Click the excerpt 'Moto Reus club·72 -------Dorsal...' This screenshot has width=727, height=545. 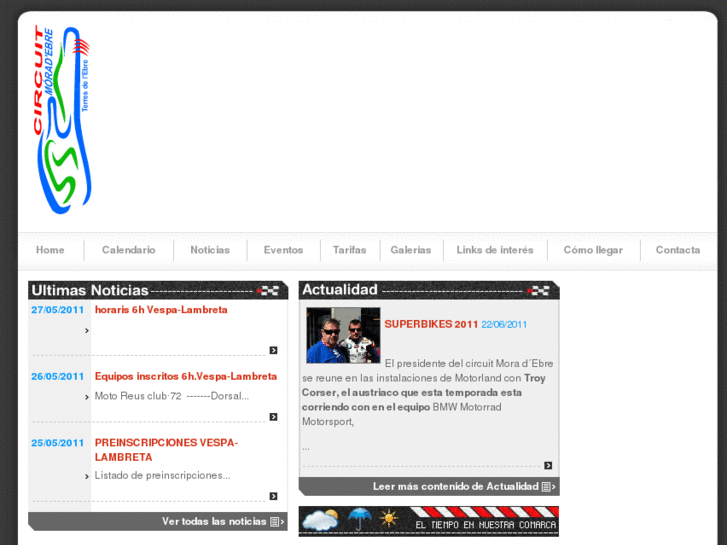click(x=172, y=396)
